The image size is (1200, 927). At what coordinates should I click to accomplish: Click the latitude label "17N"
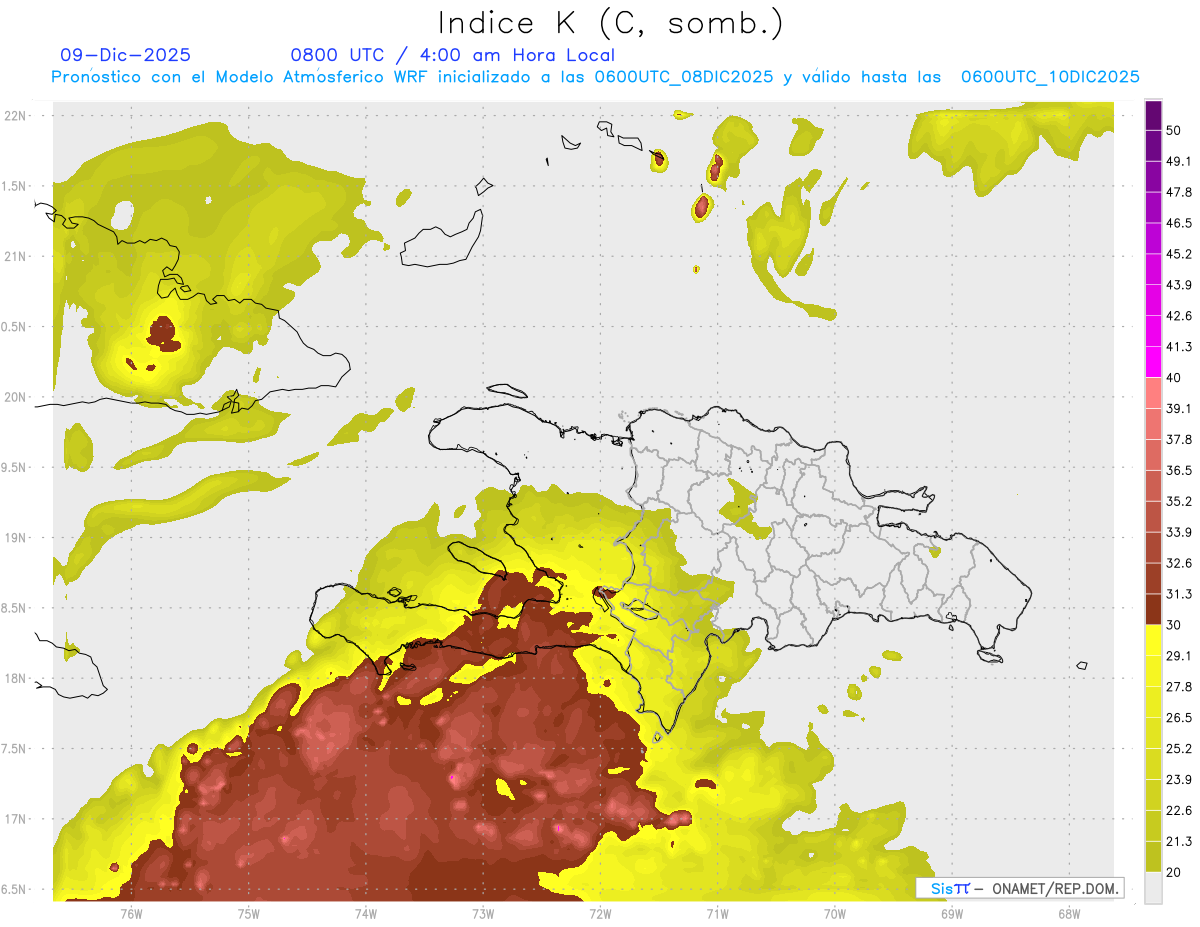tap(15, 820)
